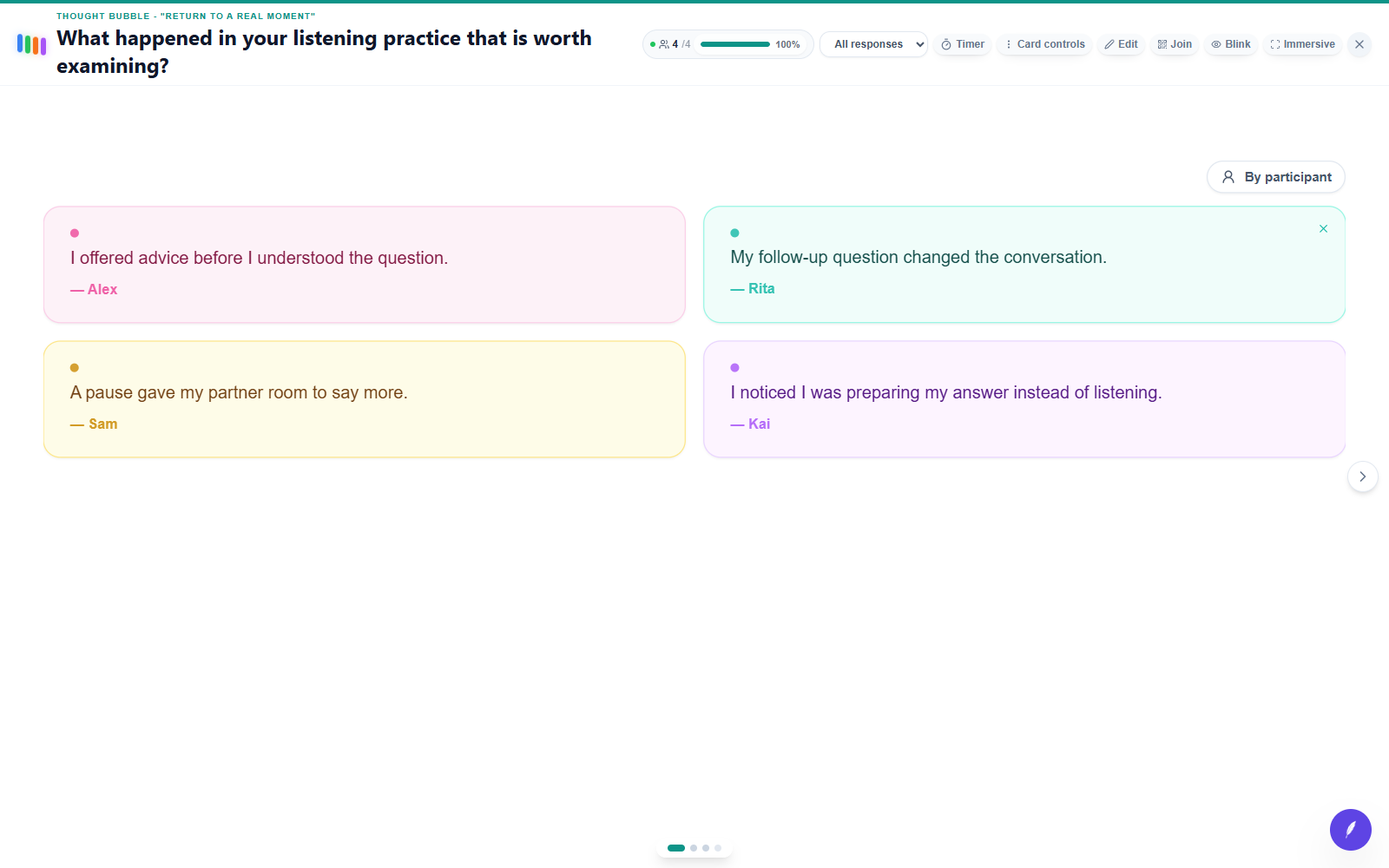Click Rita's follow-up question text
Image resolution: width=1389 pixels, height=868 pixels.
pyautogui.click(x=918, y=257)
